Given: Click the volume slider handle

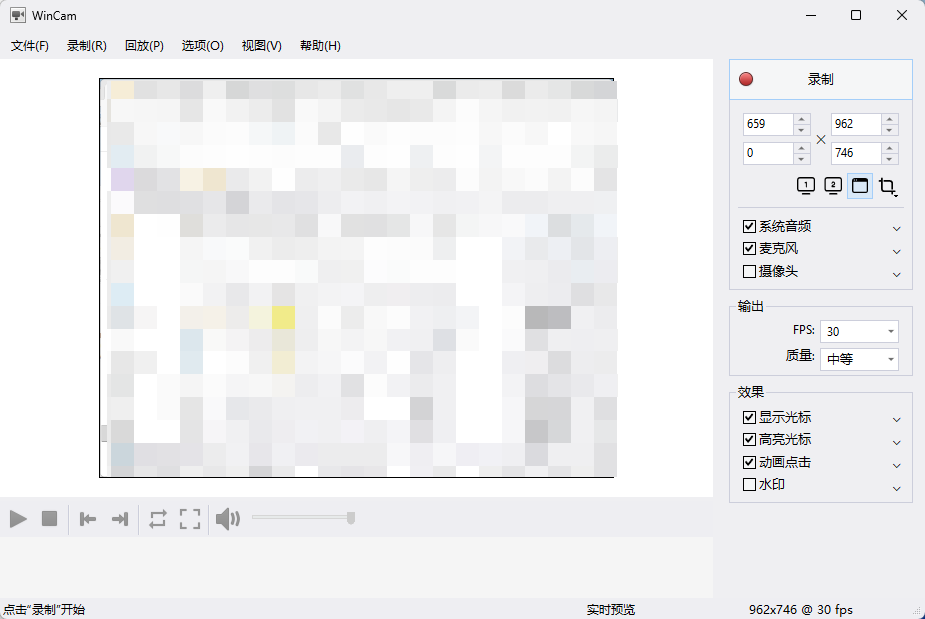Looking at the screenshot, I should click(351, 518).
